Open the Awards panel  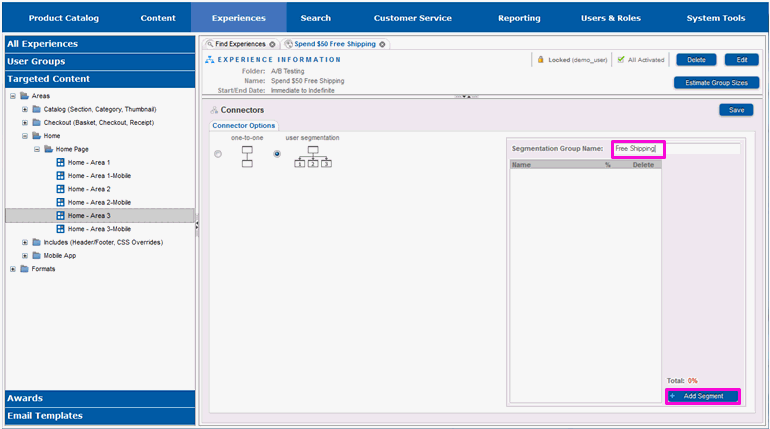point(100,398)
